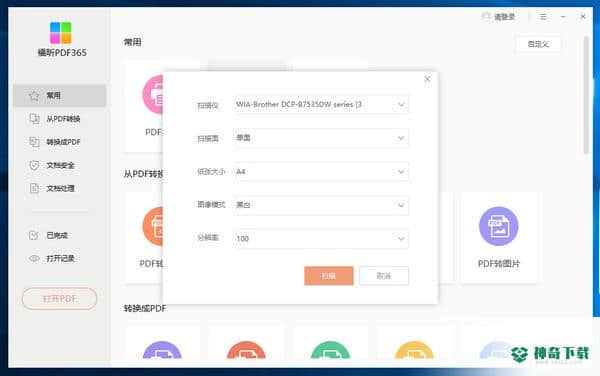Open 打开记录 history

point(59,259)
